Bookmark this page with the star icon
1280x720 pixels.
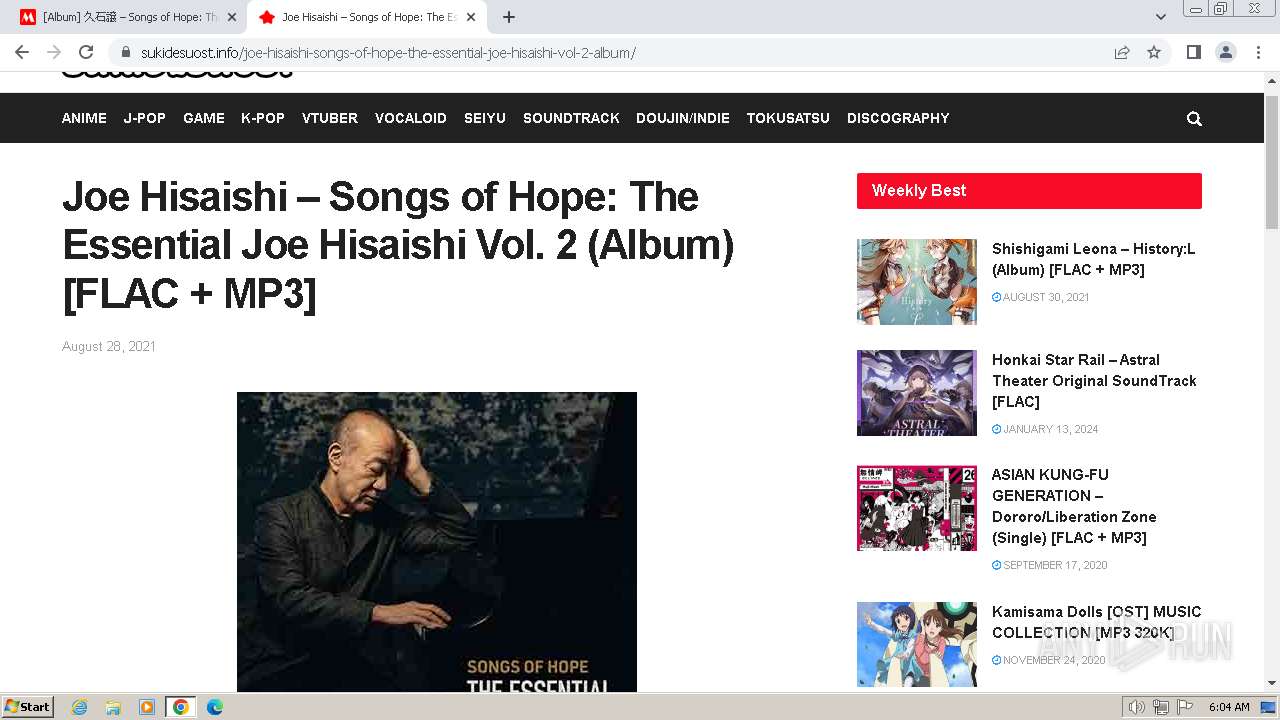1154,52
